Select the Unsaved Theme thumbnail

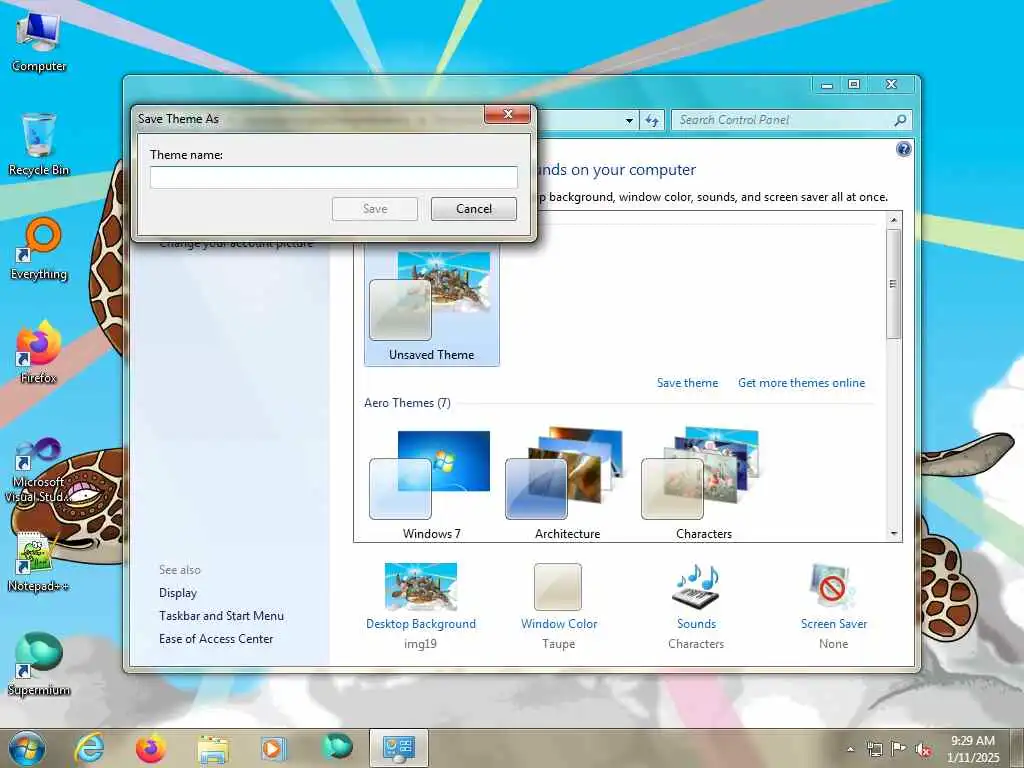click(432, 307)
